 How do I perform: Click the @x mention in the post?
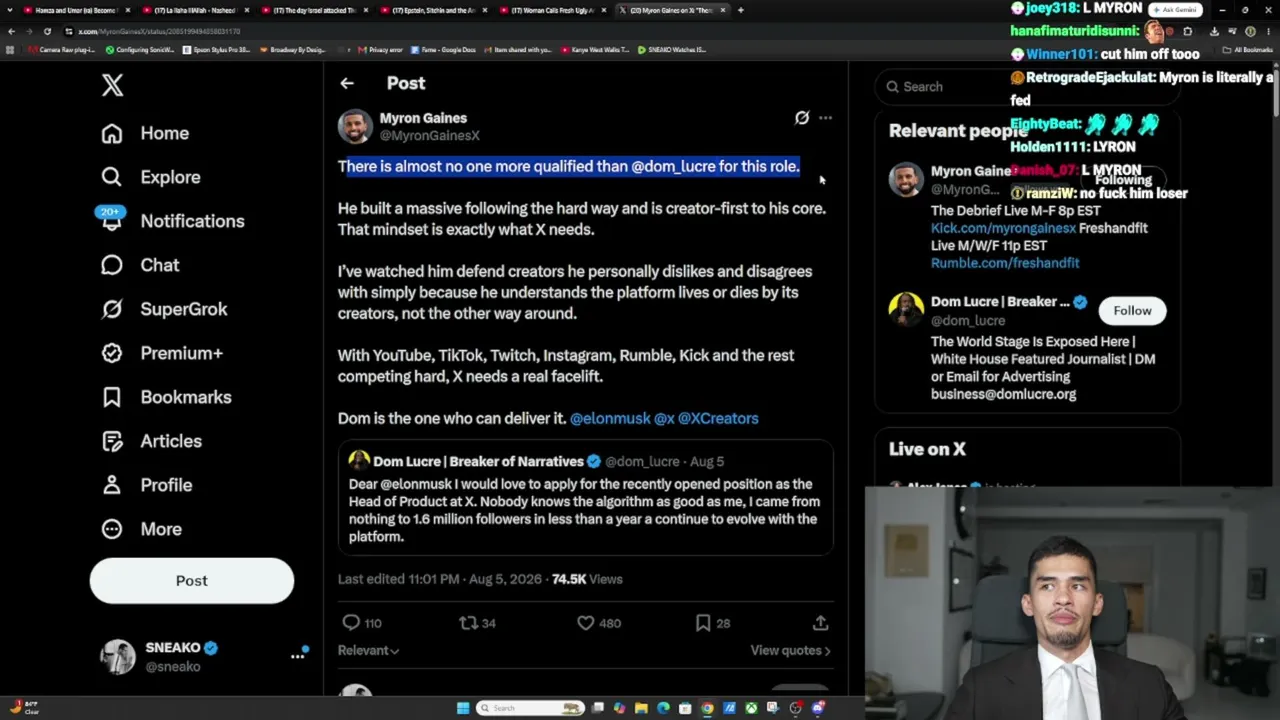[x=664, y=418]
